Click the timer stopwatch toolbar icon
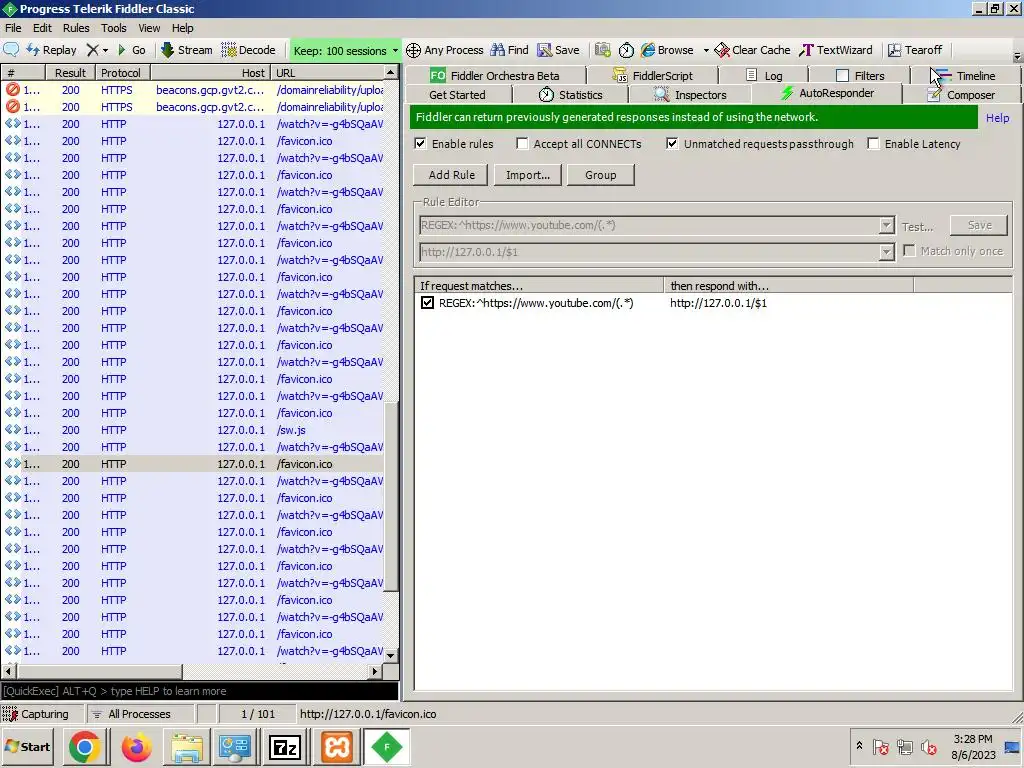This screenshot has width=1024, height=768. click(x=626, y=50)
